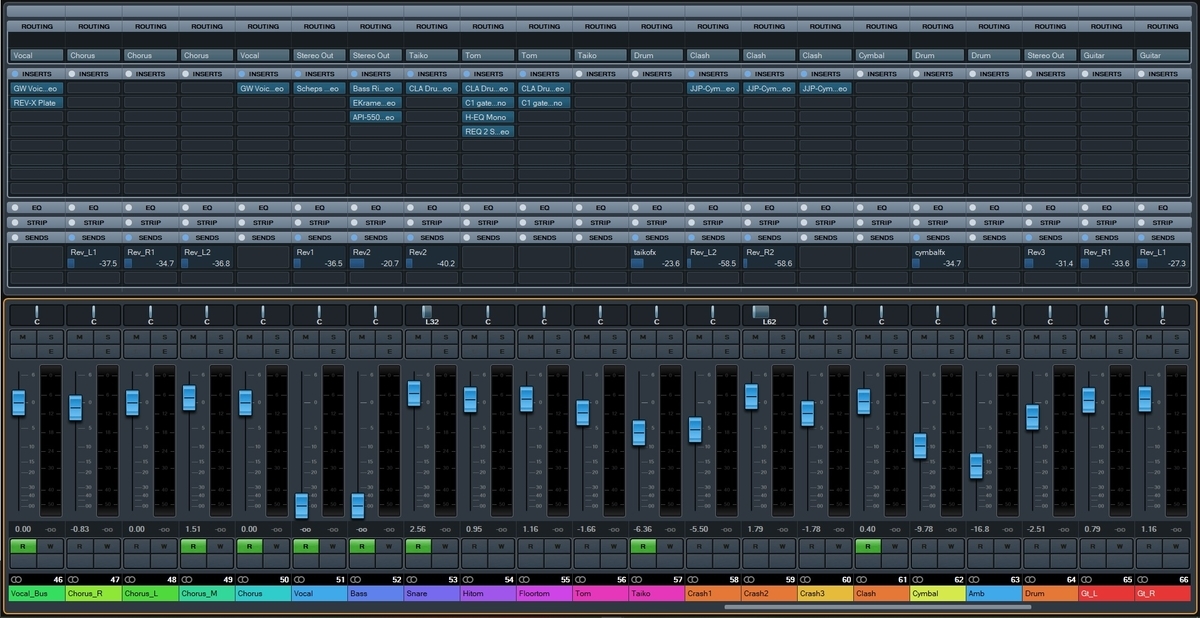Screen dimensions: 1200x618
Task: Disable read automation on Vocal_Bus
Action: click(x=22, y=547)
